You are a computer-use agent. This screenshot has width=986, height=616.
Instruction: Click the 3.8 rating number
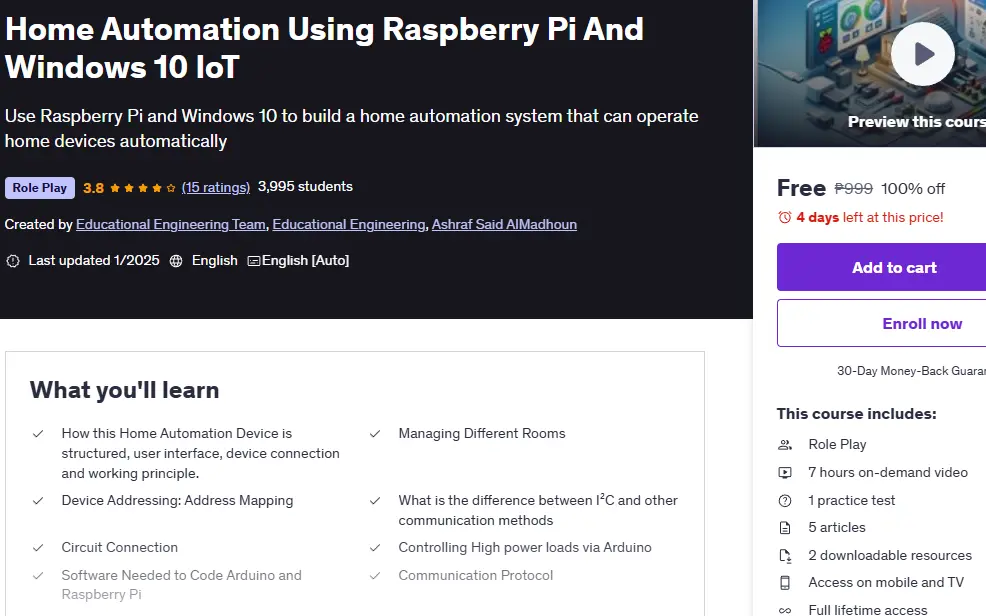[93, 188]
